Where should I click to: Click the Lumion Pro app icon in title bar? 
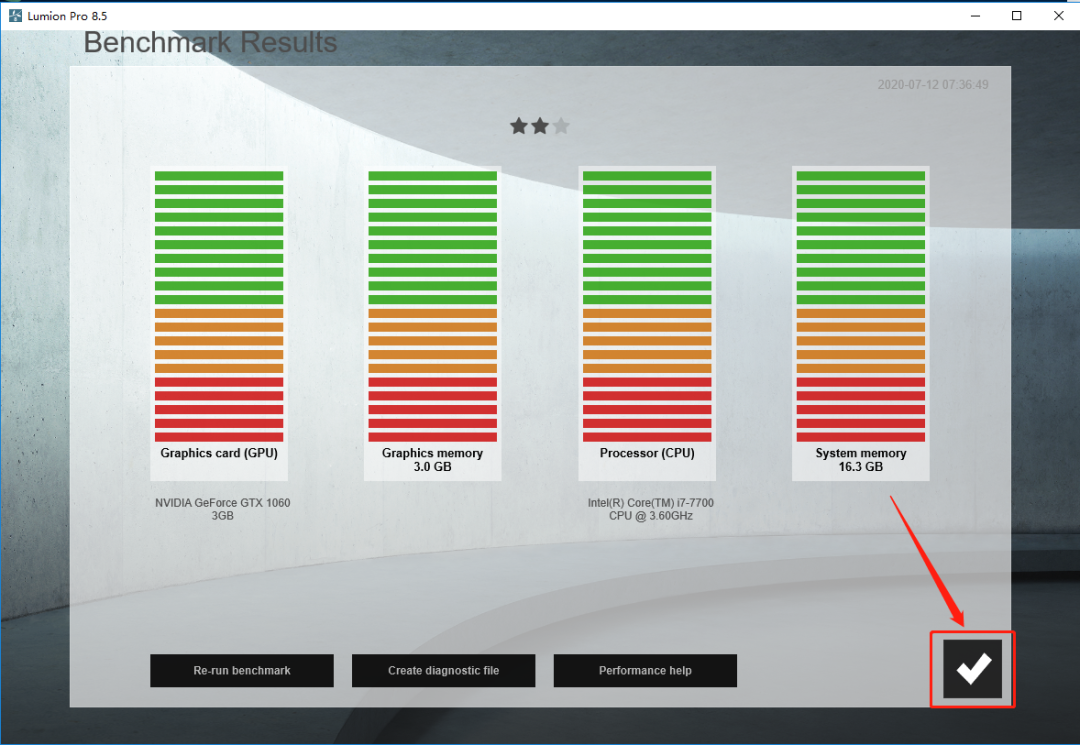(15, 15)
